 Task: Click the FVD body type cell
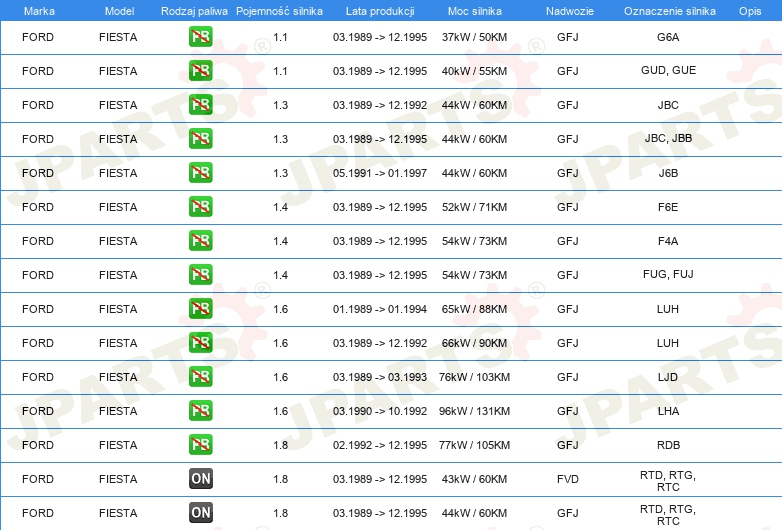(x=568, y=479)
